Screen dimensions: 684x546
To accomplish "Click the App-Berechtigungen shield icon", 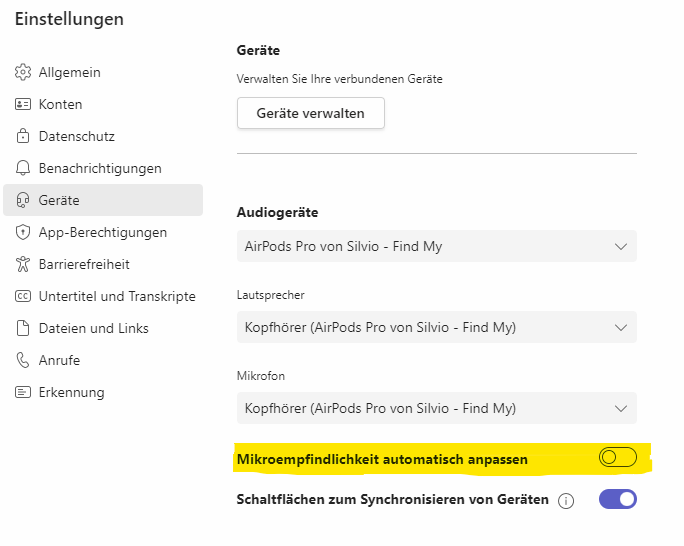I will click(x=23, y=232).
